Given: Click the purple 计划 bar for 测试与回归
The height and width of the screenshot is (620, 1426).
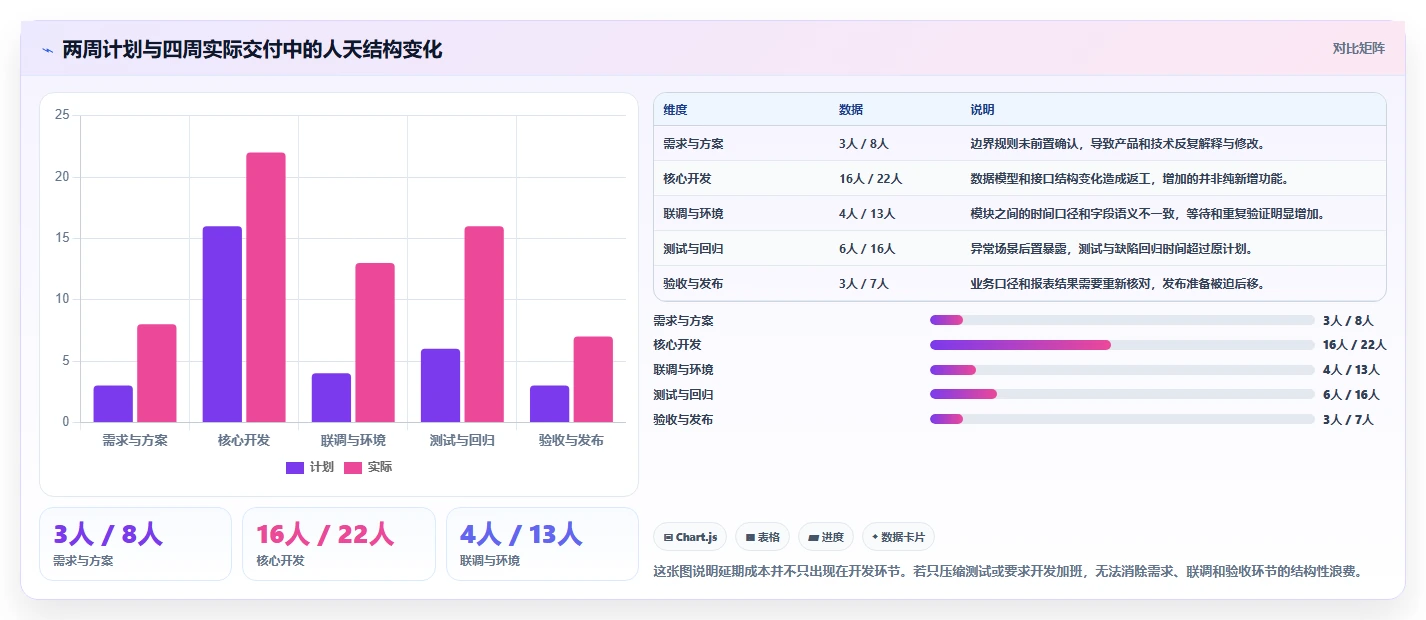Looking at the screenshot, I should click(x=440, y=385).
